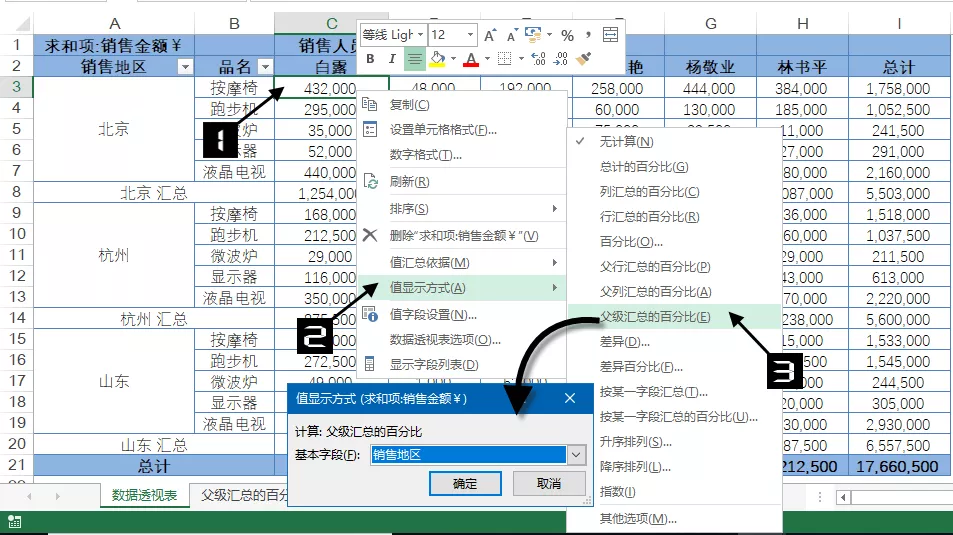
Task: Delete the 求和项:销售金额 field
Action: pos(463,235)
